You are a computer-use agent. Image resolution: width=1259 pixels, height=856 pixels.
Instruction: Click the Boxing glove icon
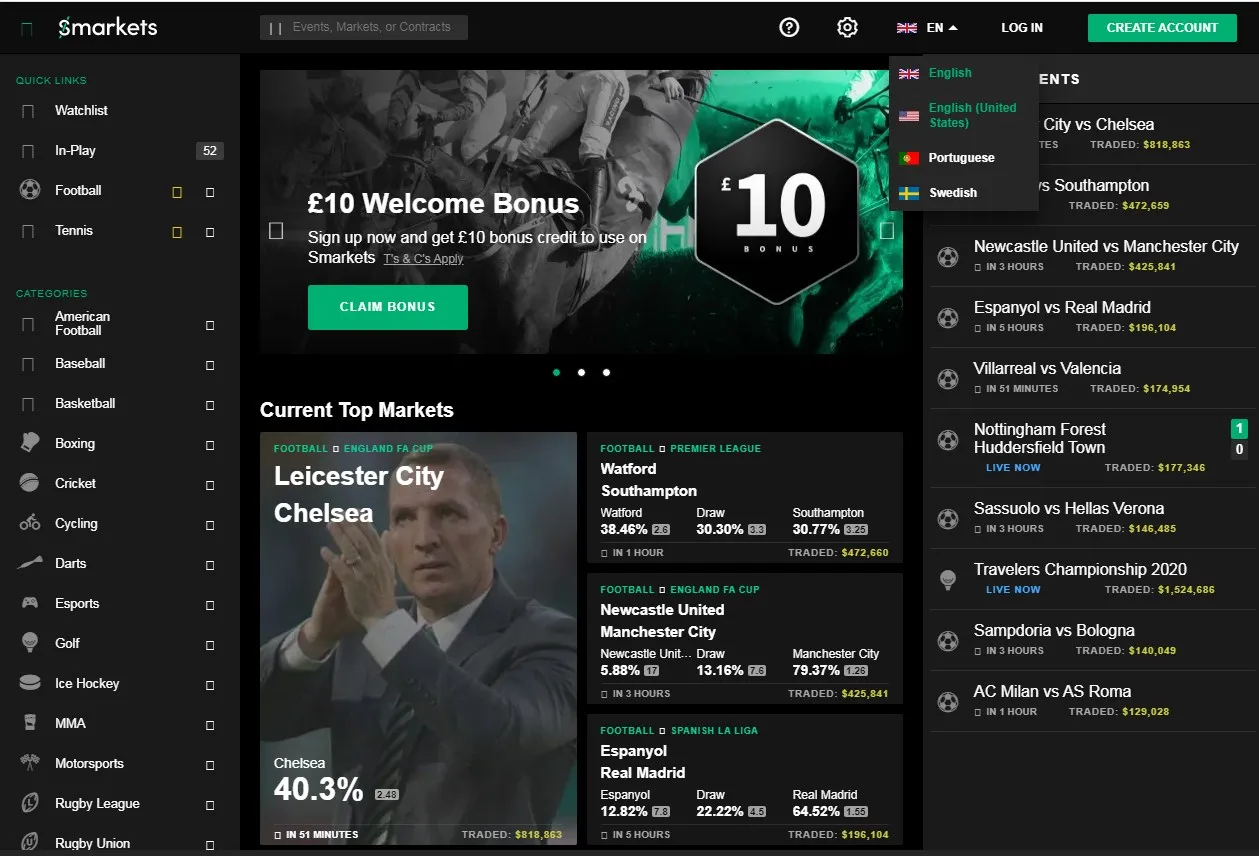[x=29, y=443]
